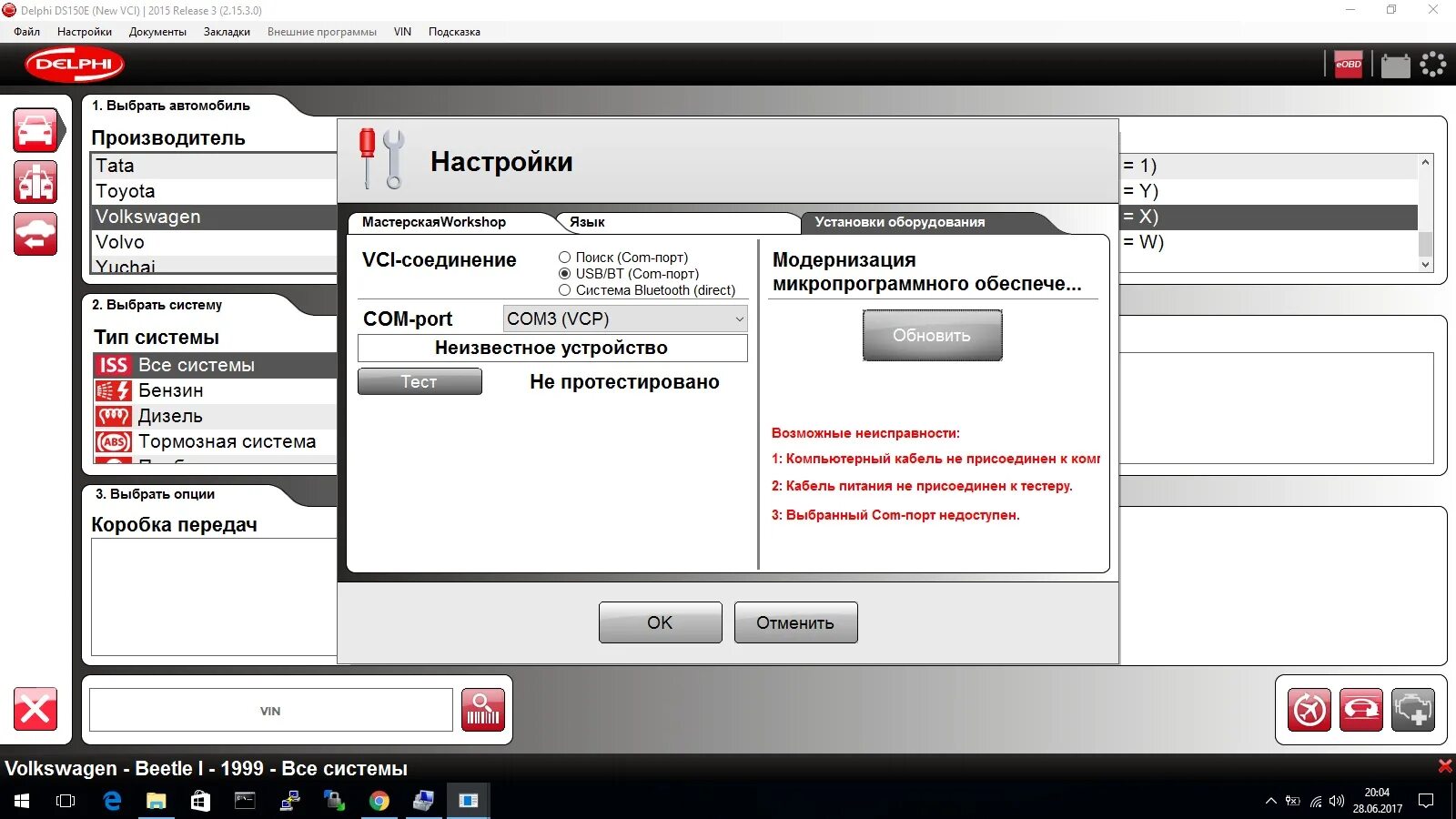This screenshot has height=819, width=1456.
Task: Click the Delphi logo
Action: (75, 65)
